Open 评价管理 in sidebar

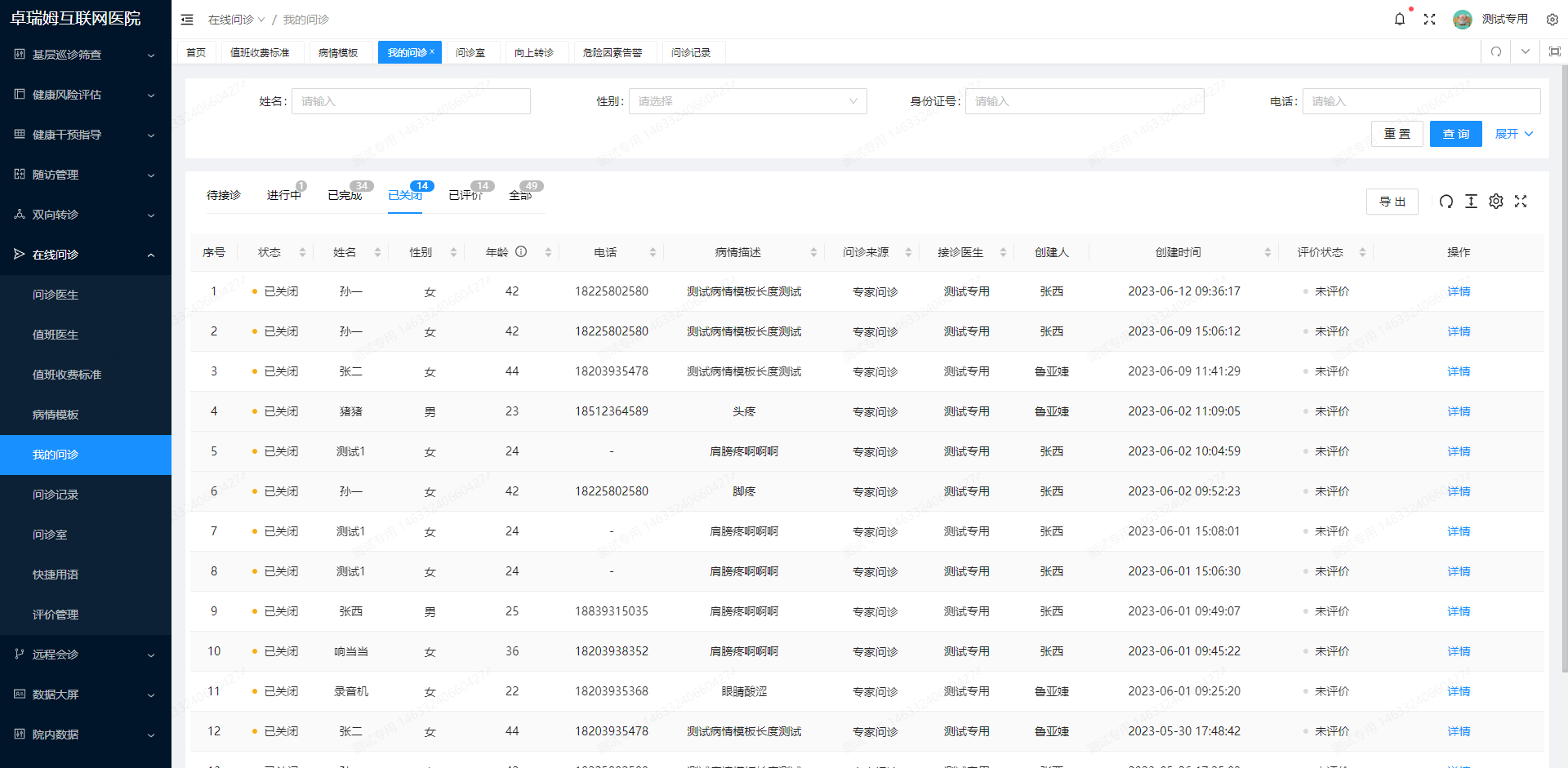click(86, 615)
